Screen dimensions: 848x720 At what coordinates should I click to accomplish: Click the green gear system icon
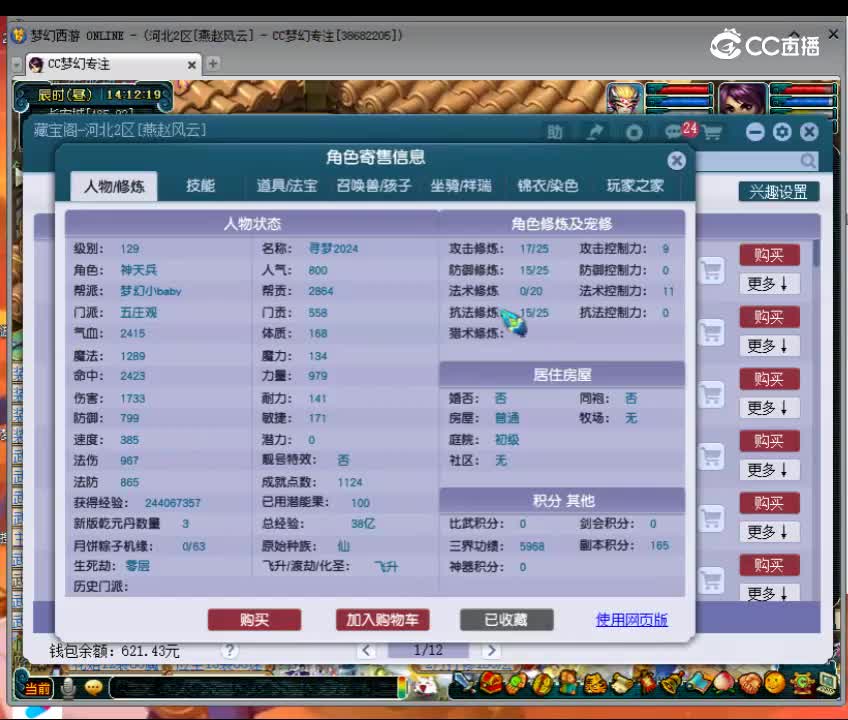click(801, 683)
